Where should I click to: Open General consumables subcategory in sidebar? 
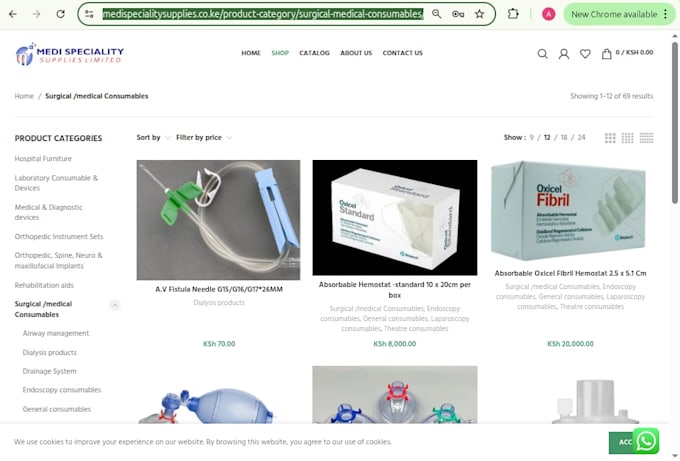point(57,409)
